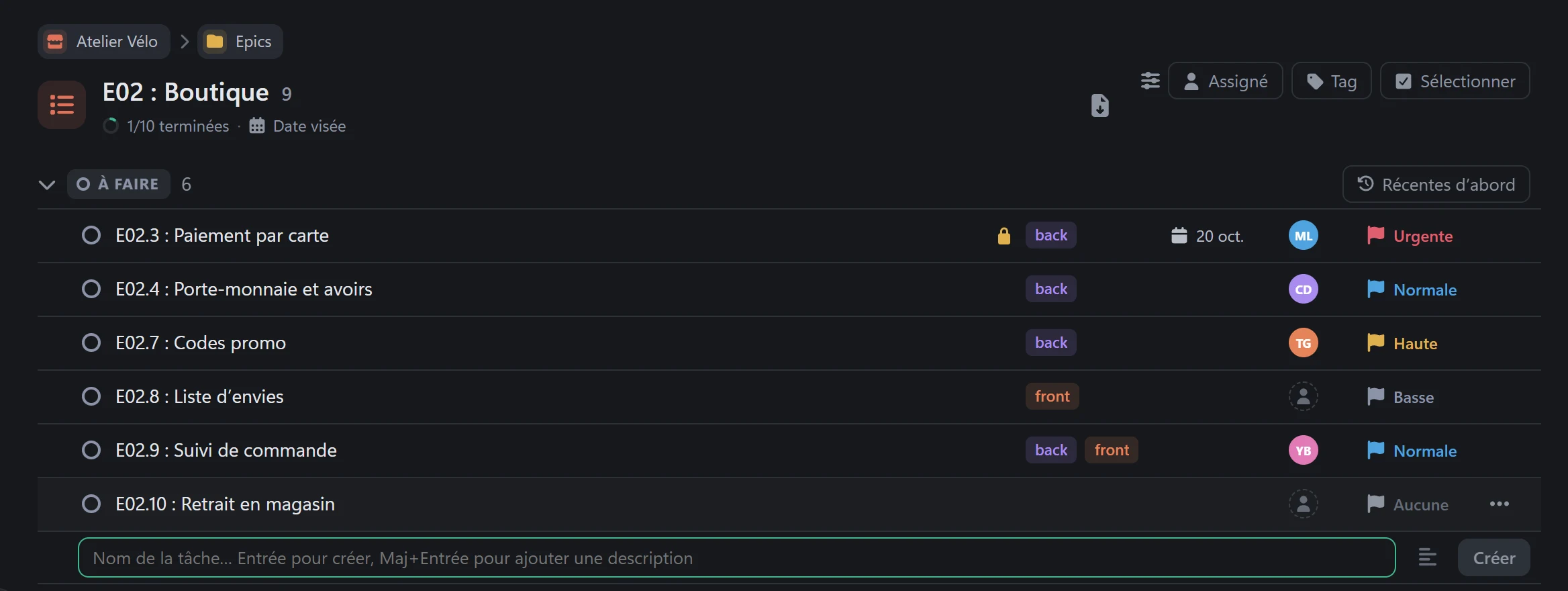This screenshot has width=1568, height=591.
Task: Set the Date visée target date
Action: coord(297,126)
